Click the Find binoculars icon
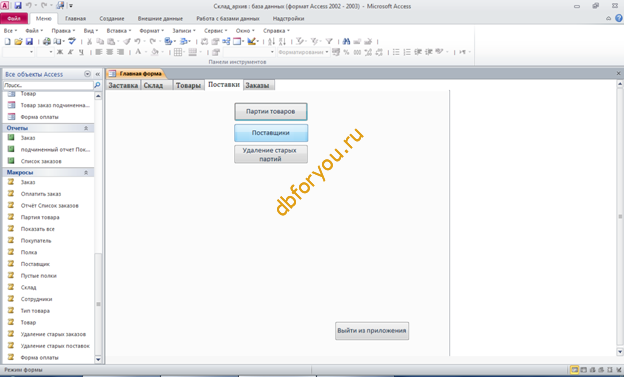The height and width of the screenshot is (377, 624). [x=346, y=41]
